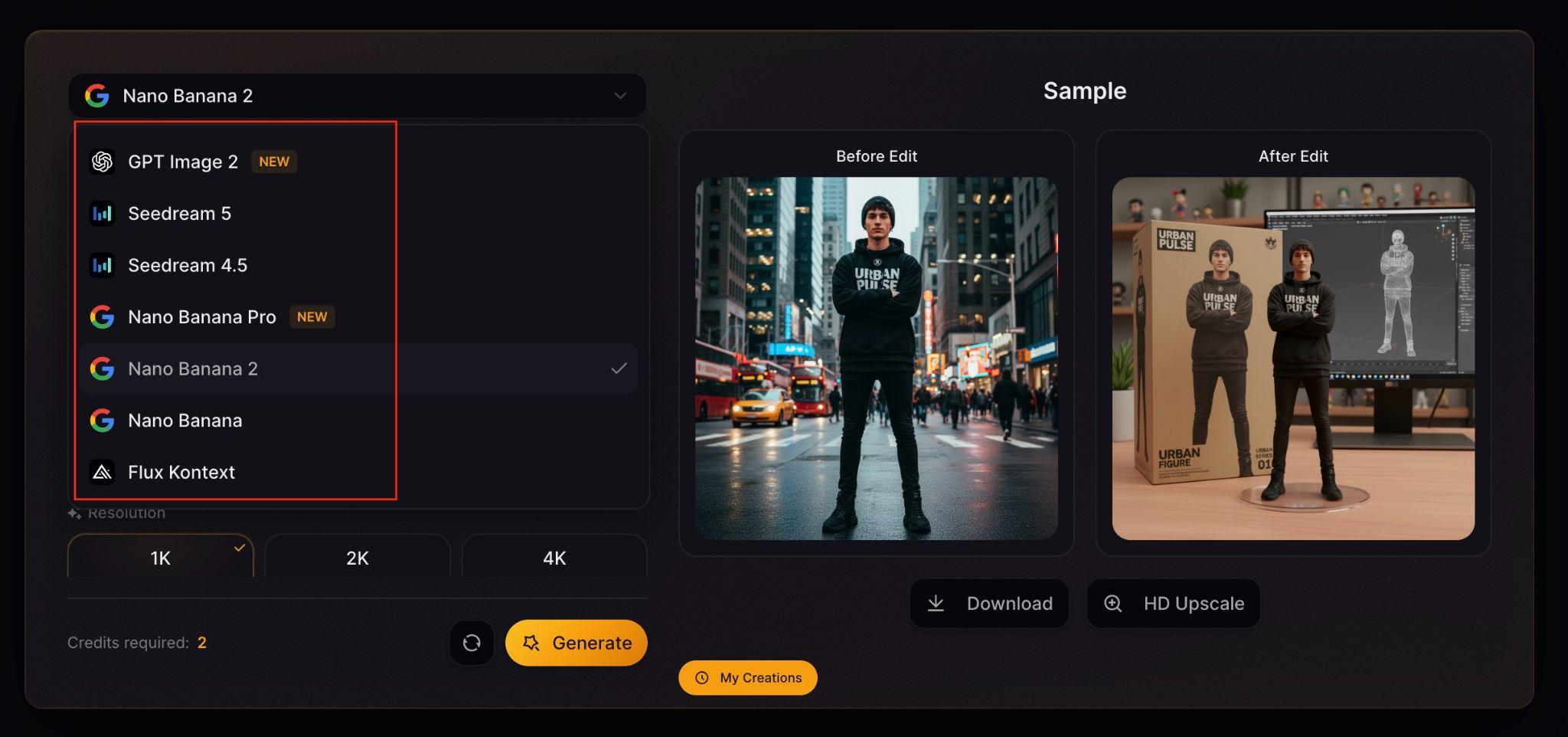Click the dropdown chevron arrow
Viewport: 1568px width, 737px height.
[620, 96]
